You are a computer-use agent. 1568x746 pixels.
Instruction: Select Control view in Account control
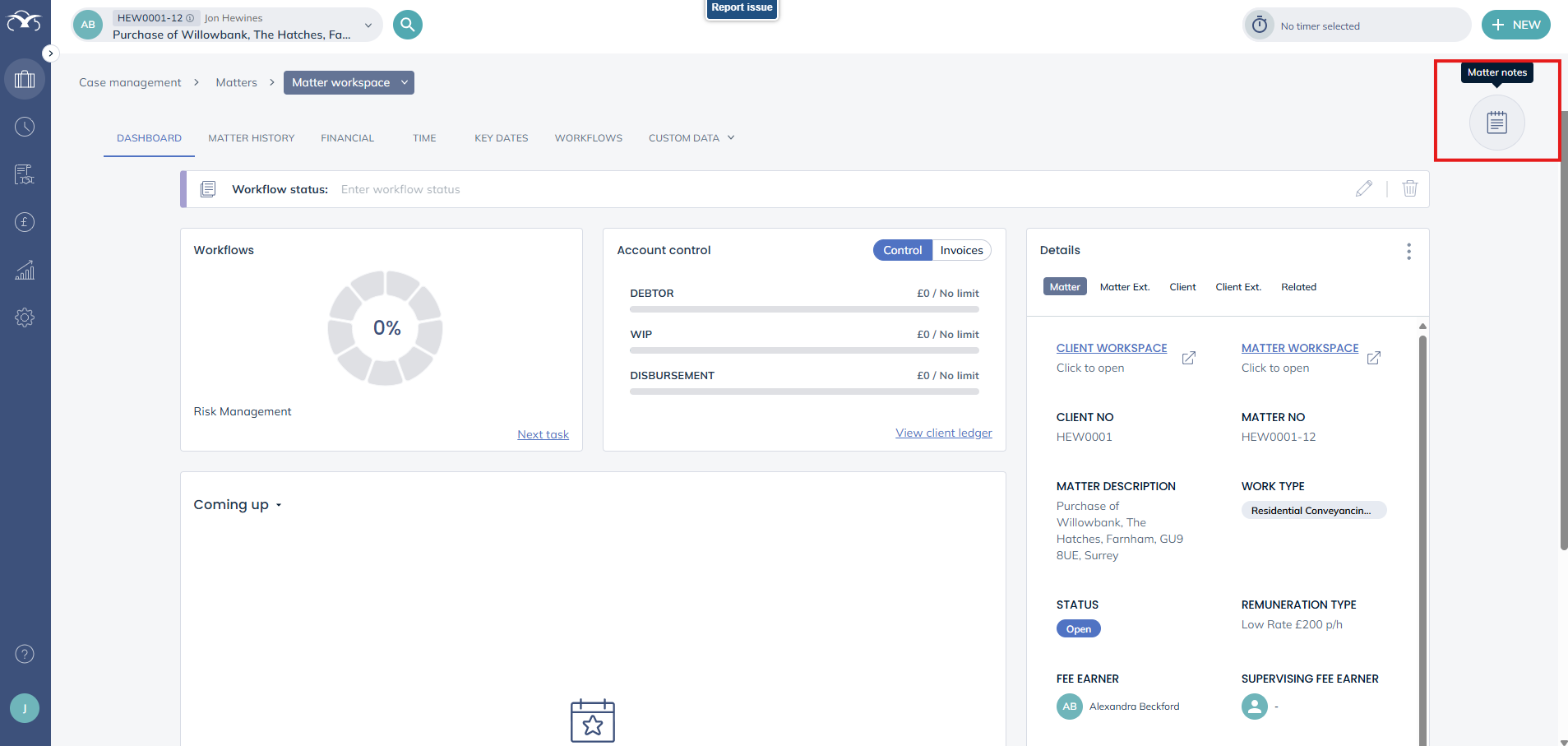[902, 251]
